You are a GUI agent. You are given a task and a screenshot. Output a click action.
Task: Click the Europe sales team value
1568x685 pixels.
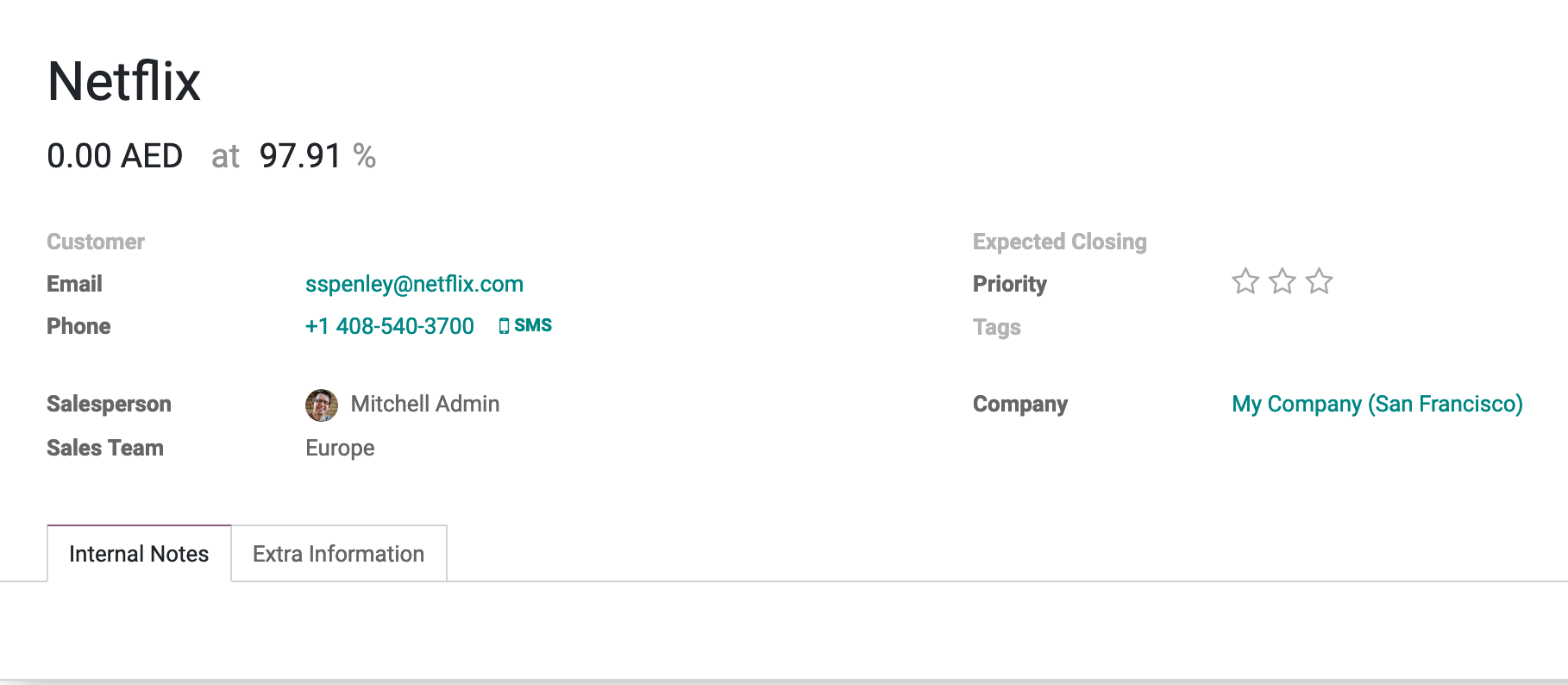(x=340, y=448)
